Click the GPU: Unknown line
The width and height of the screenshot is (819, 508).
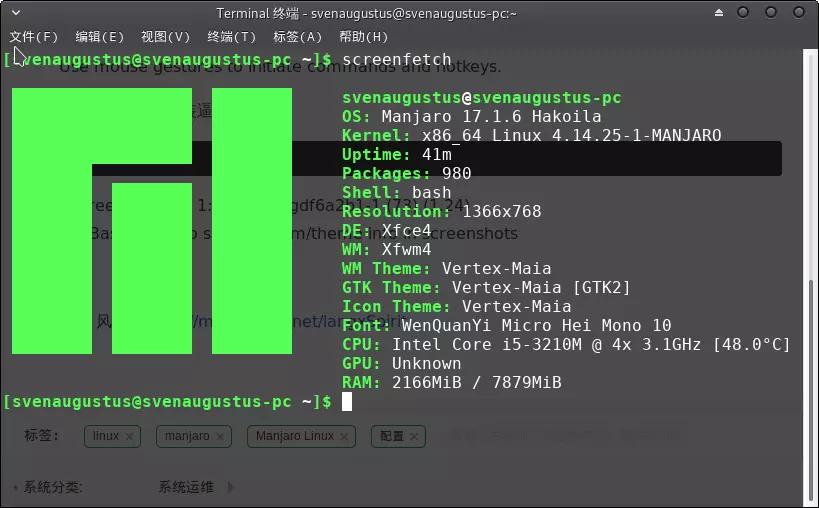tap(402, 363)
